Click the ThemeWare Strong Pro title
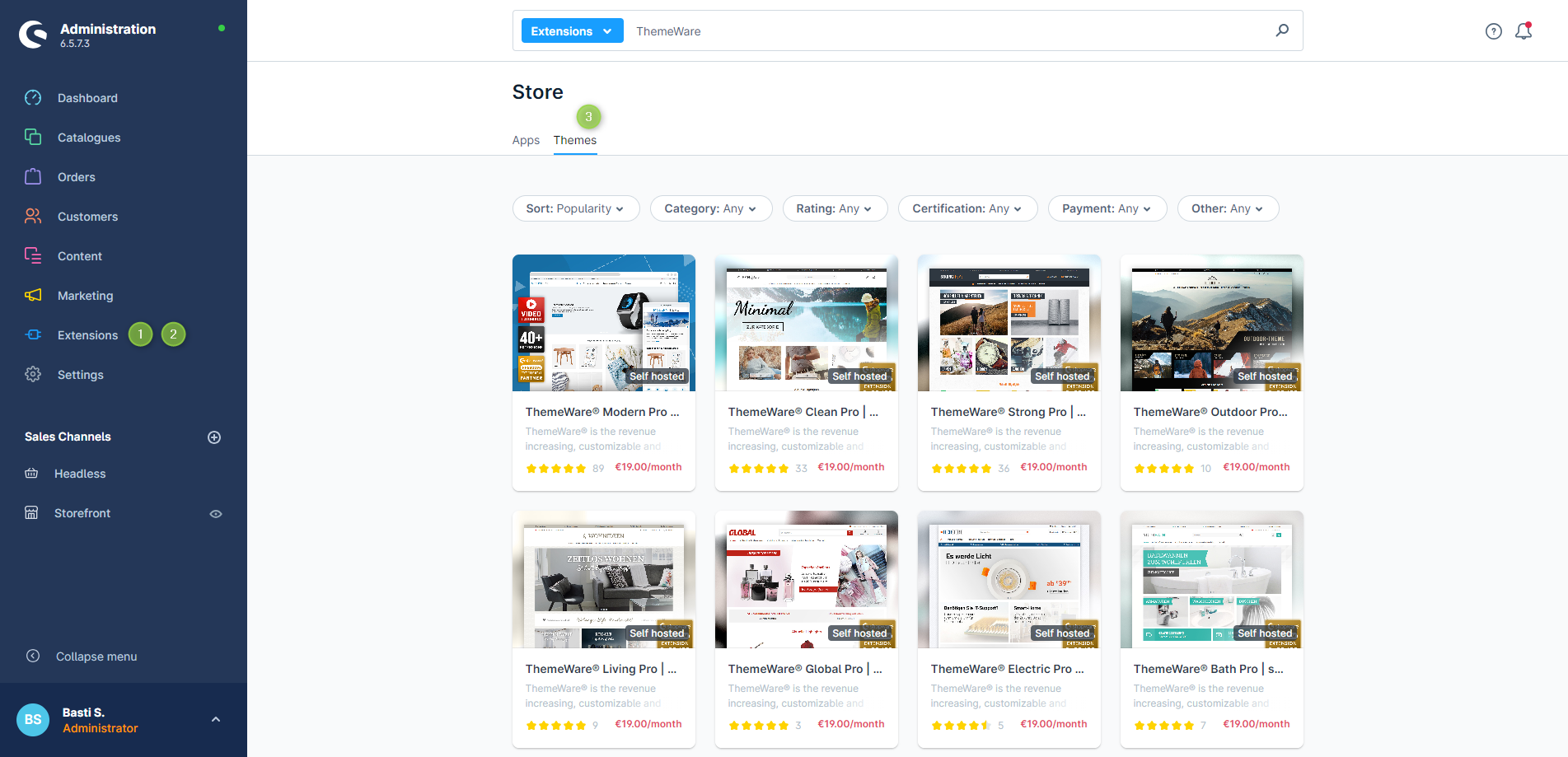This screenshot has height=757, width=1568. [1009, 412]
